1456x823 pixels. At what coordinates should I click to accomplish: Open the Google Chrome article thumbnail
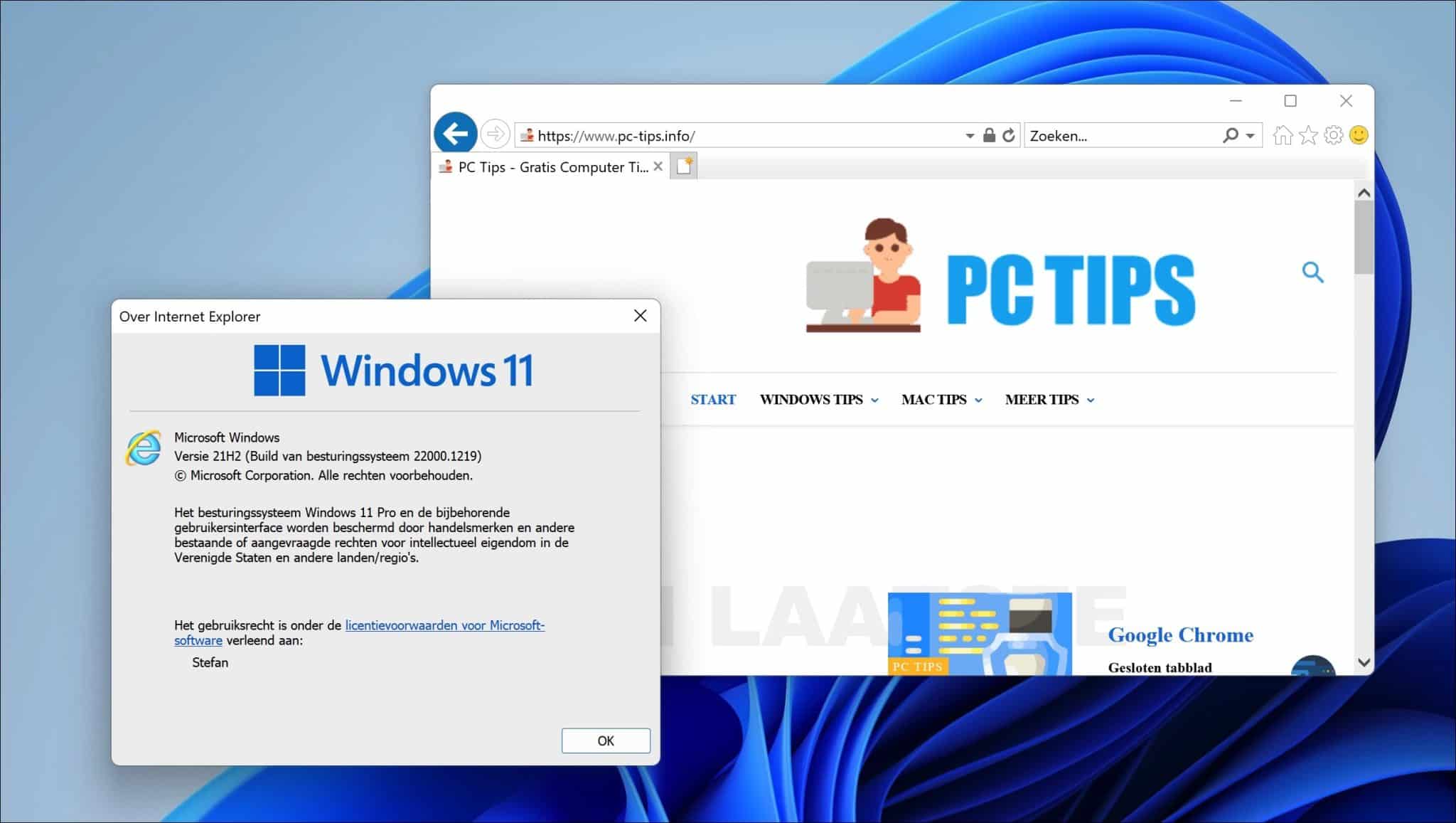click(980, 633)
